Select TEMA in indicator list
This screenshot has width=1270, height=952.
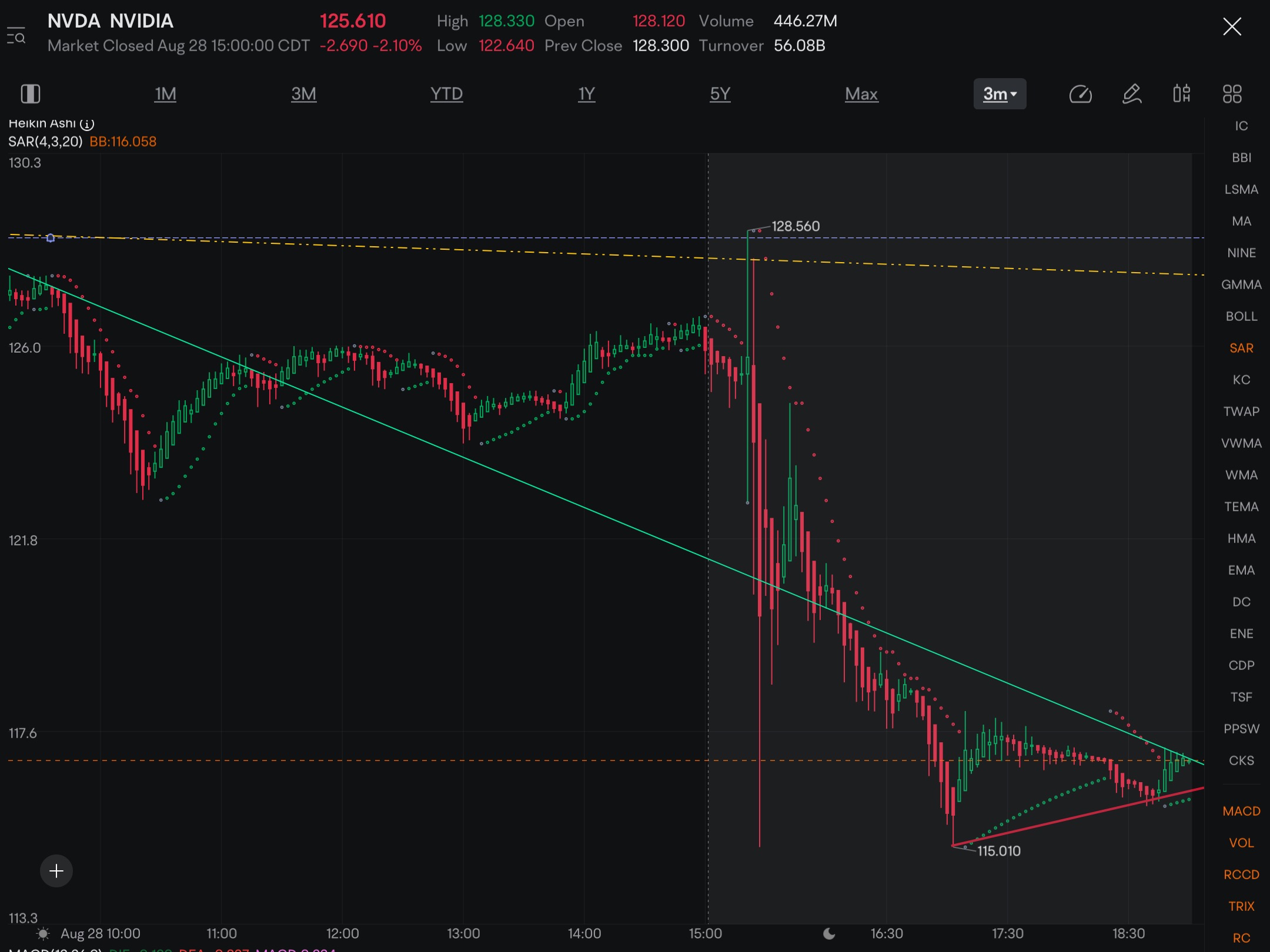[1241, 507]
